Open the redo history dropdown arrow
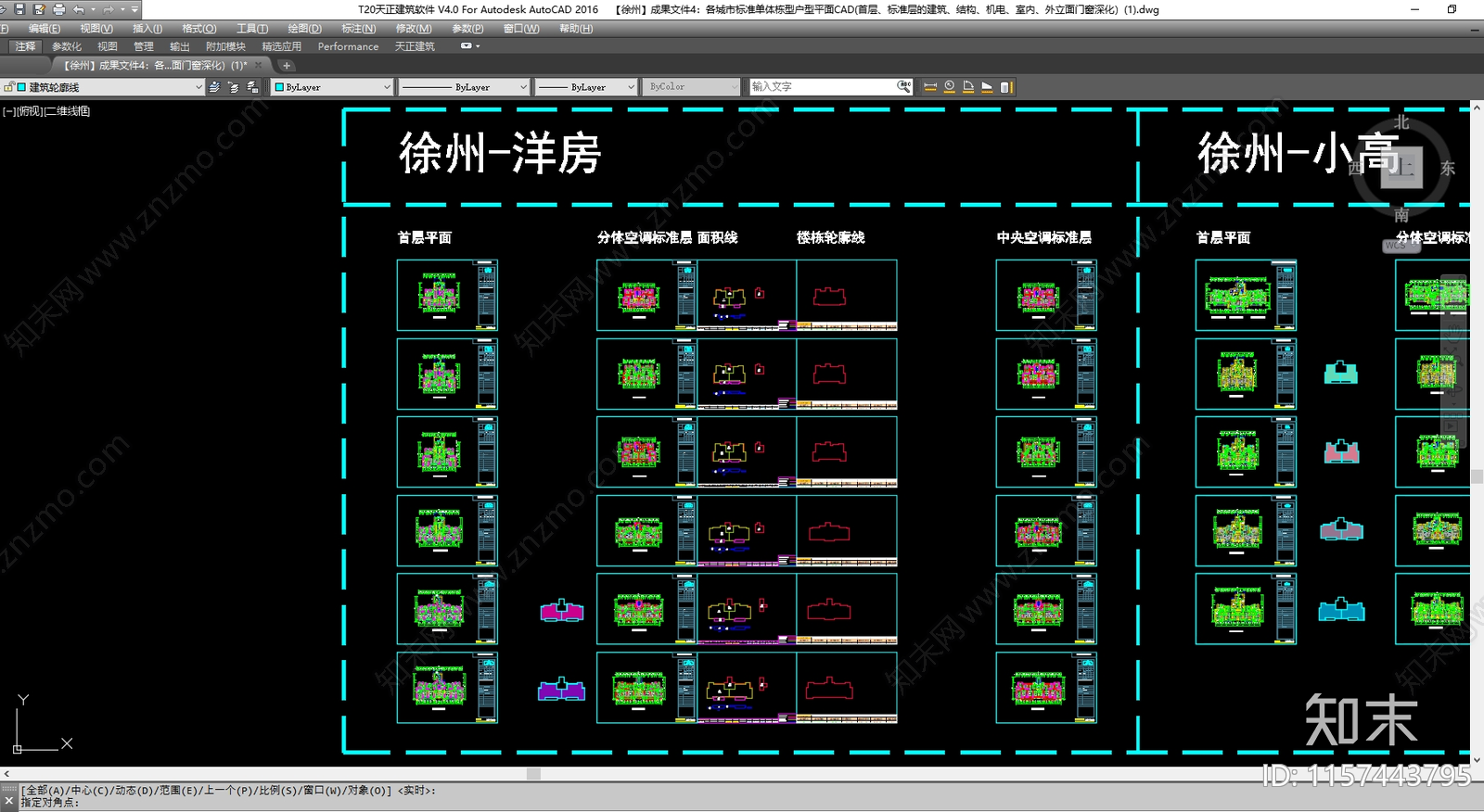Screen dimensions: 1484x812 coord(122,9)
